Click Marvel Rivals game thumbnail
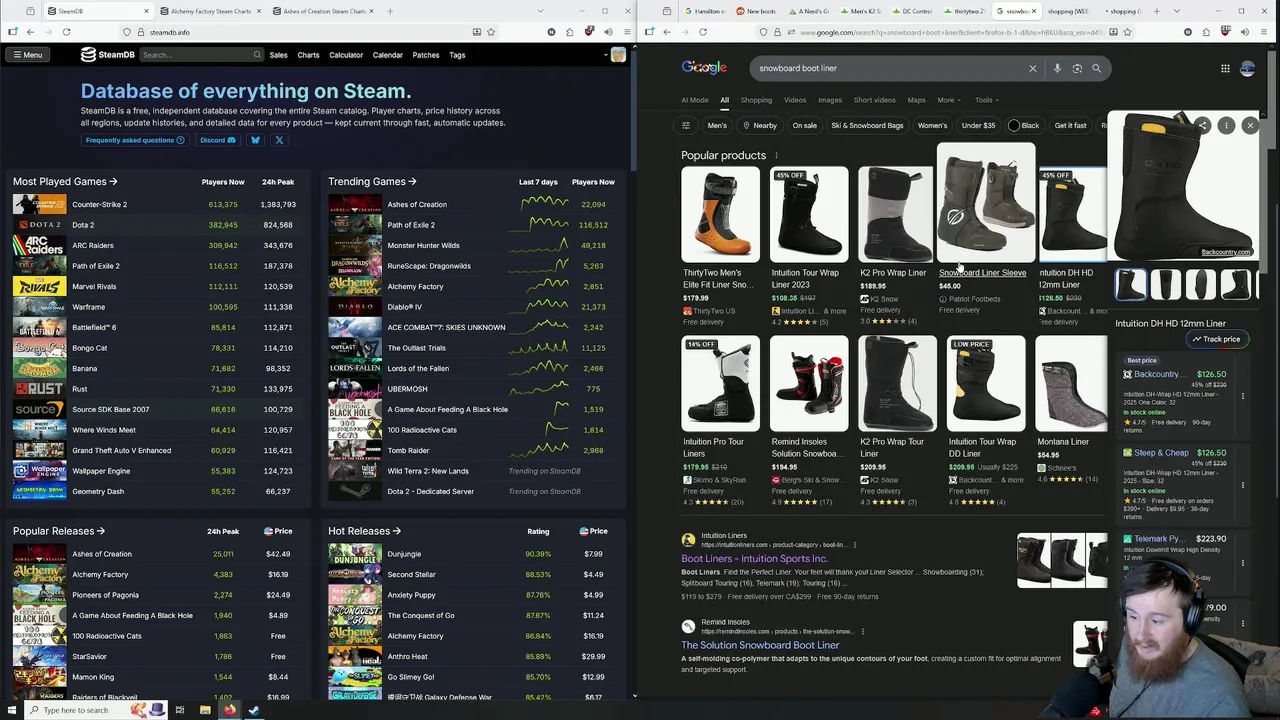Image resolution: width=1280 pixels, height=720 pixels. pyautogui.click(x=39, y=286)
